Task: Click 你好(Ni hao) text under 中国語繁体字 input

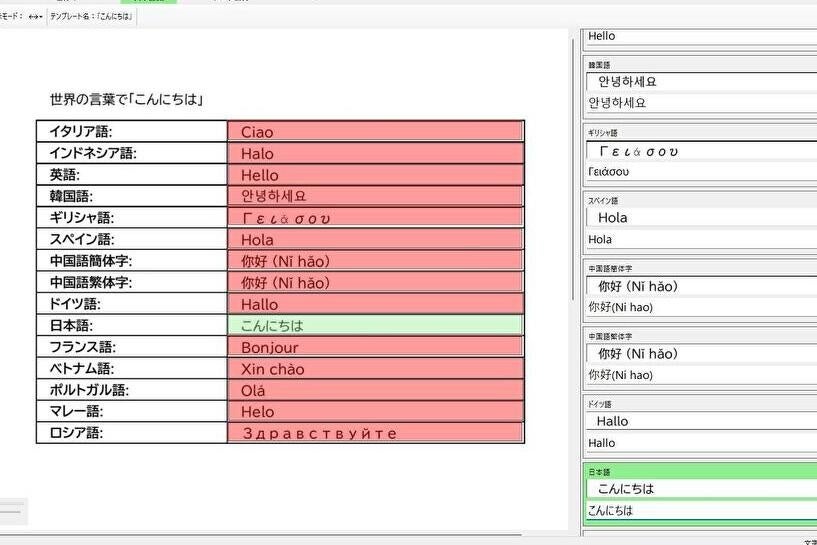Action: coord(620,375)
